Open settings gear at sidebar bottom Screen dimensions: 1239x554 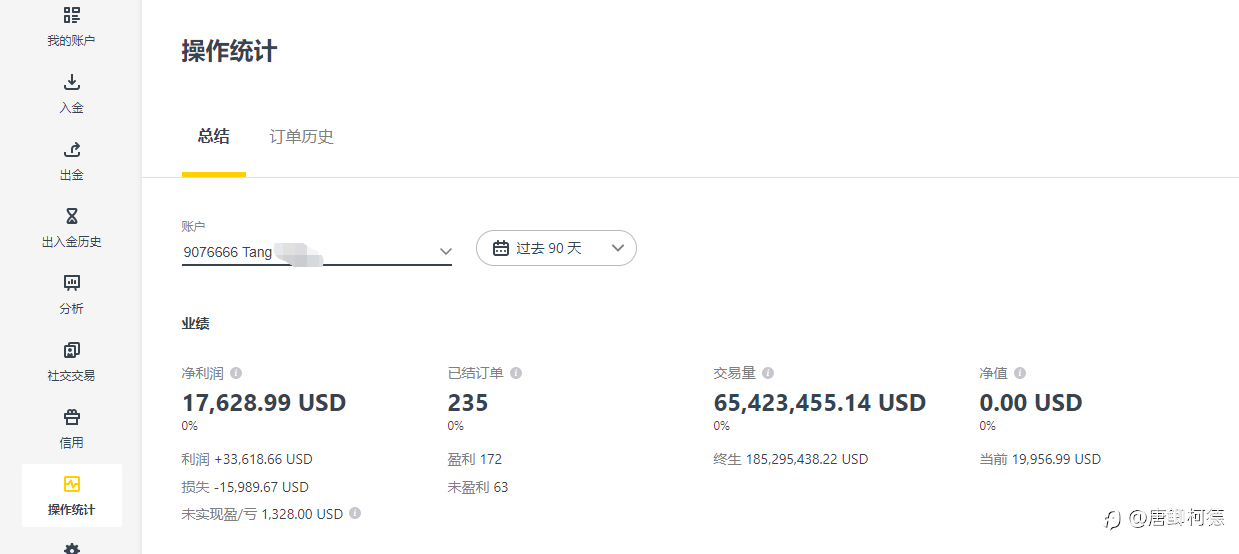pos(71,549)
